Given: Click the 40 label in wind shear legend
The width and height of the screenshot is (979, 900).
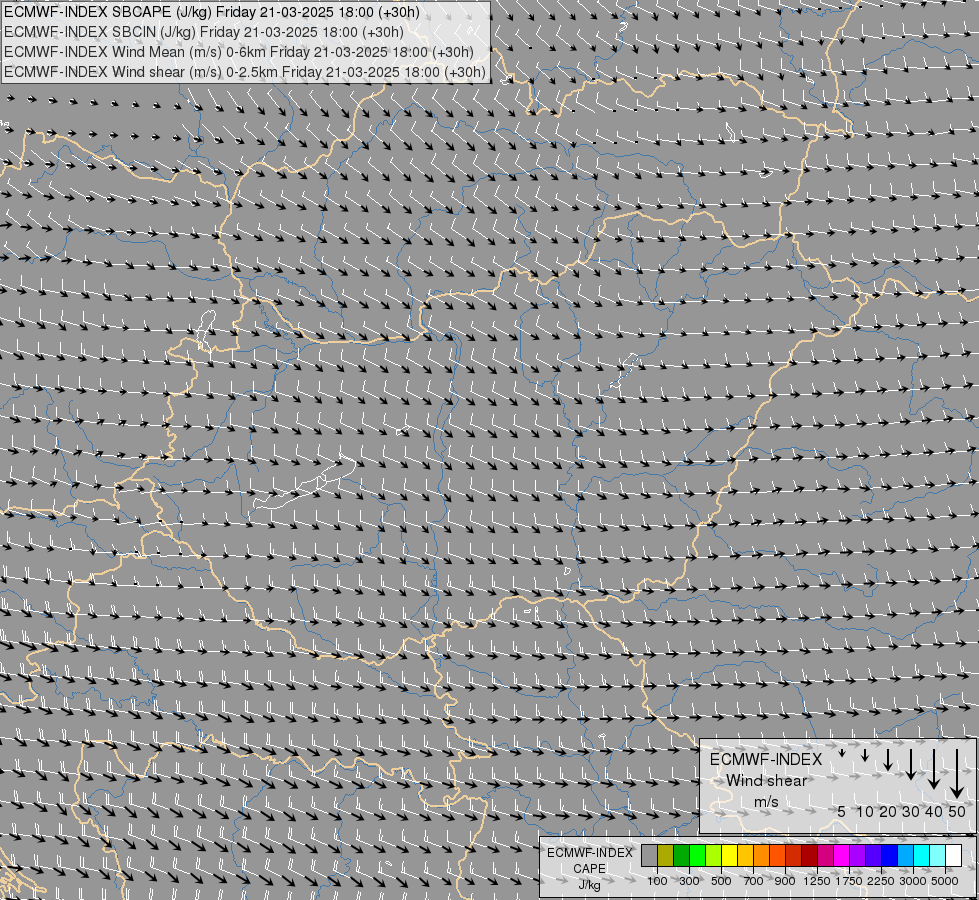Looking at the screenshot, I should click(x=934, y=811).
